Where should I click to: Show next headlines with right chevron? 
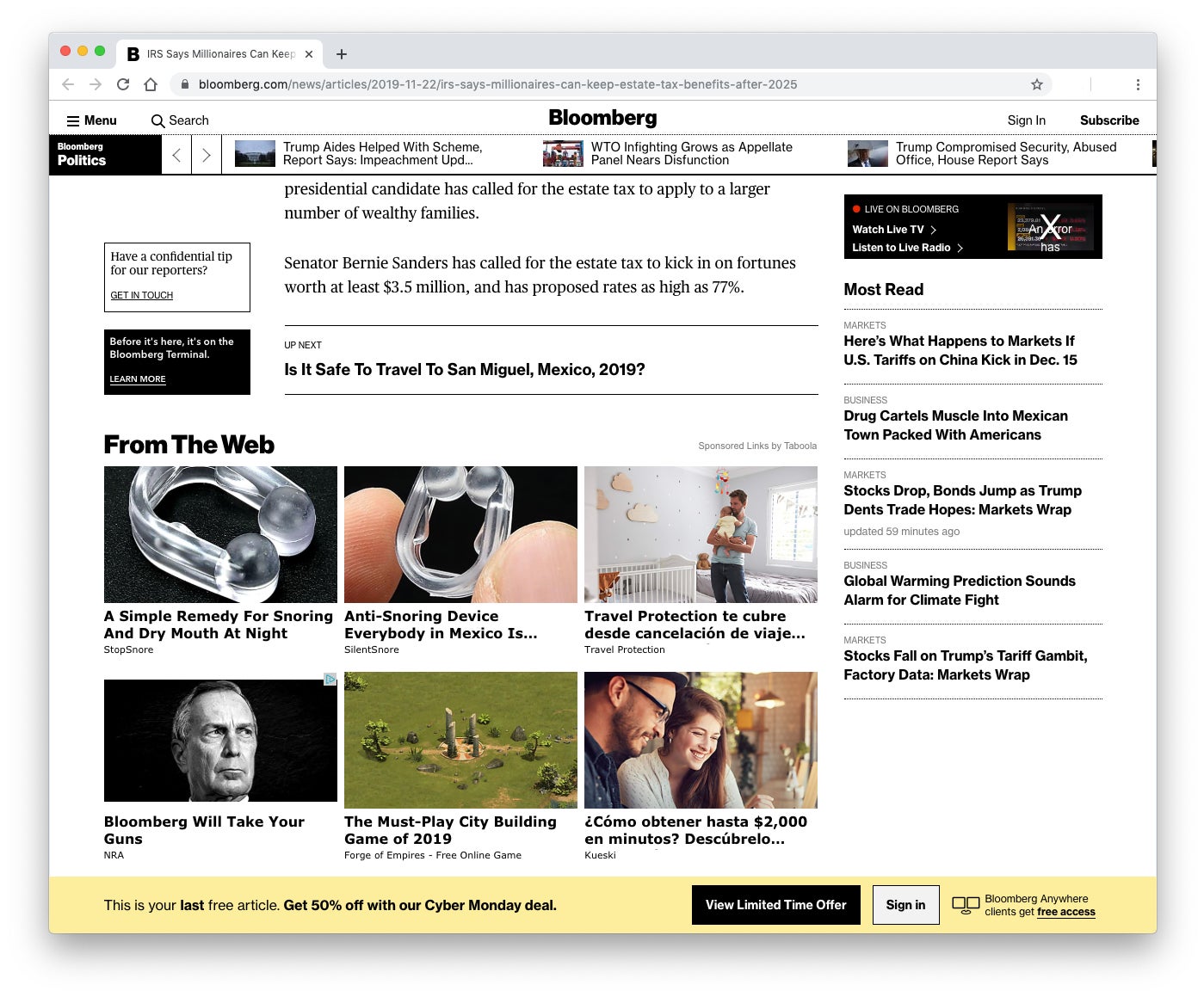pyautogui.click(x=206, y=155)
